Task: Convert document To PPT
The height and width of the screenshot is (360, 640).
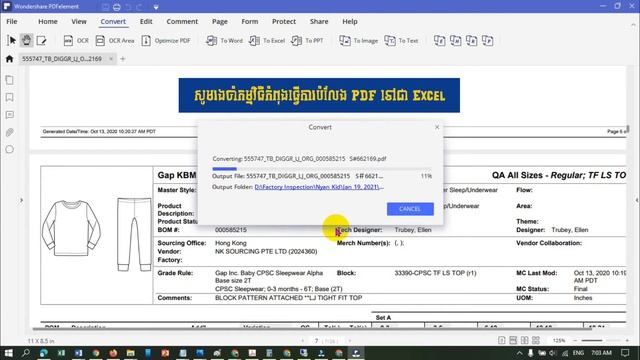Action: pos(307,40)
